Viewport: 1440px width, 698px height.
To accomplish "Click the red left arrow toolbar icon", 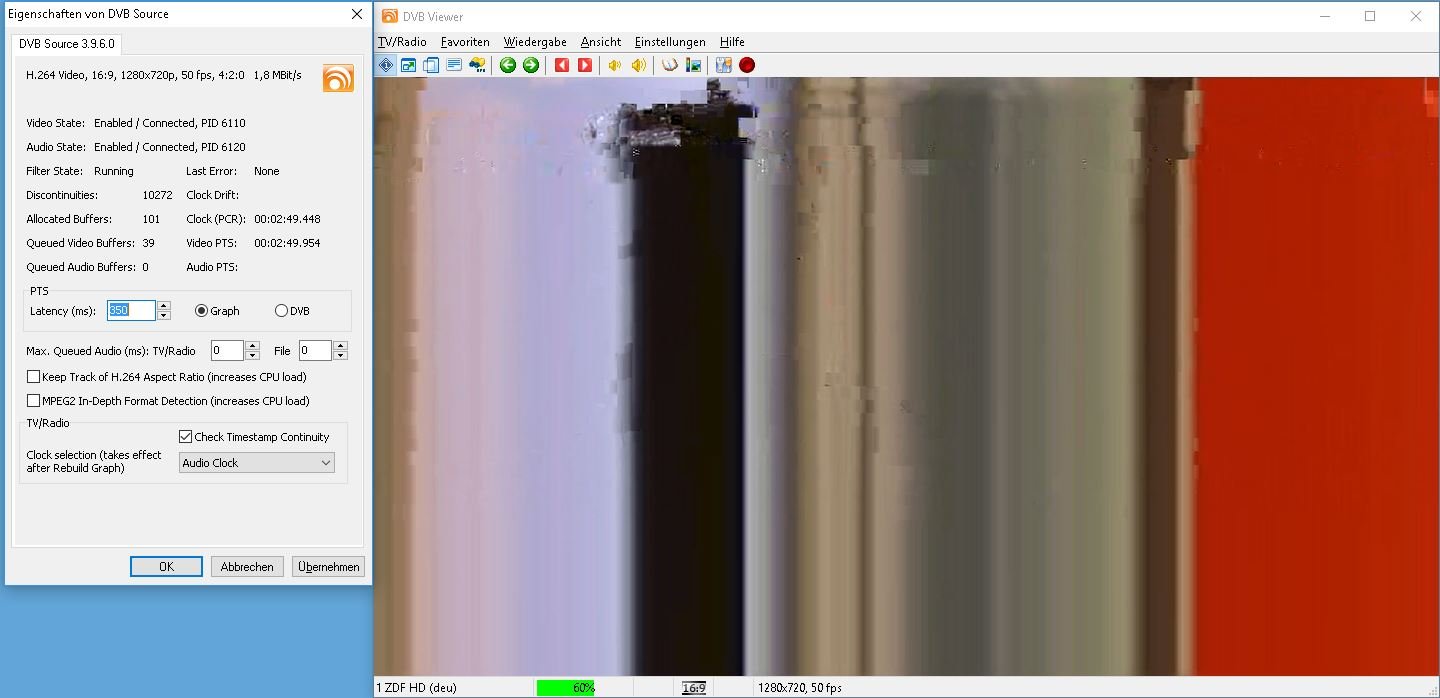I will (x=562, y=65).
